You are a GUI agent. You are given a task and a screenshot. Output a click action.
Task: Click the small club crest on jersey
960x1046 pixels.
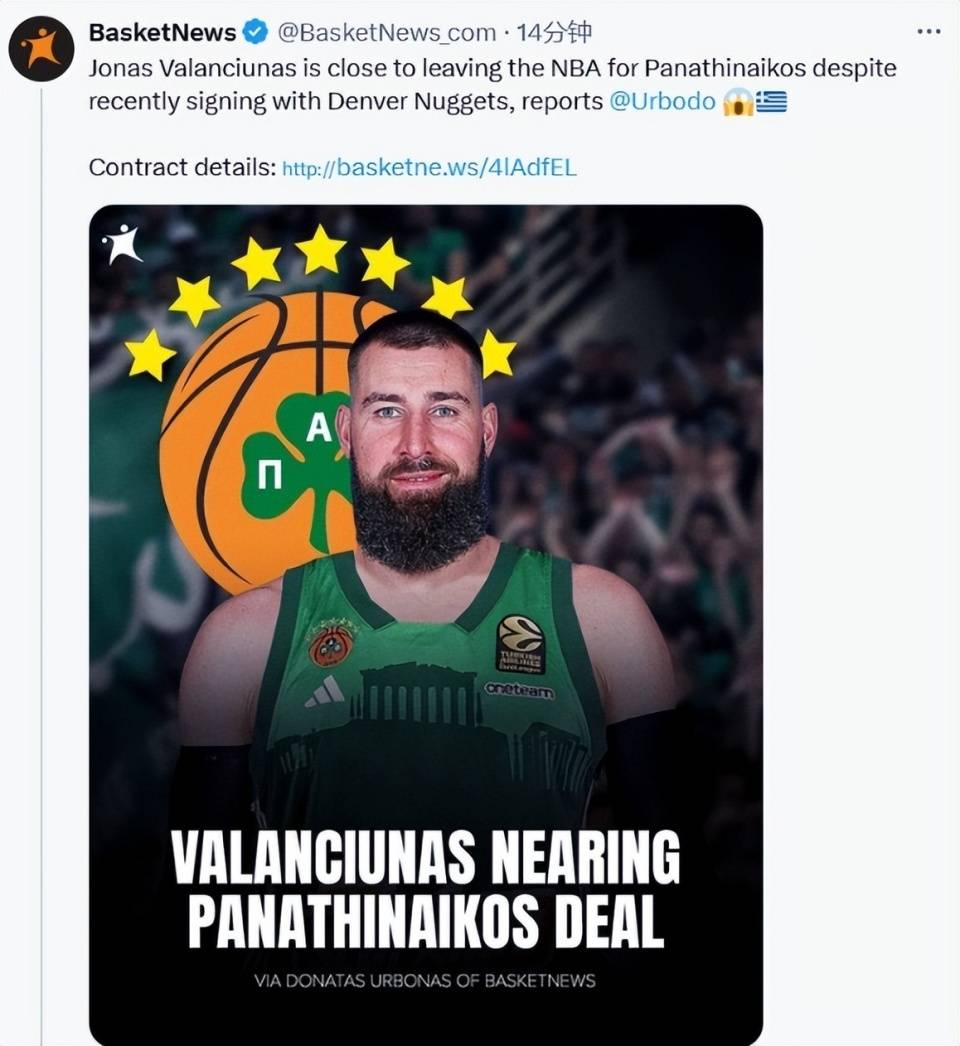click(x=331, y=644)
